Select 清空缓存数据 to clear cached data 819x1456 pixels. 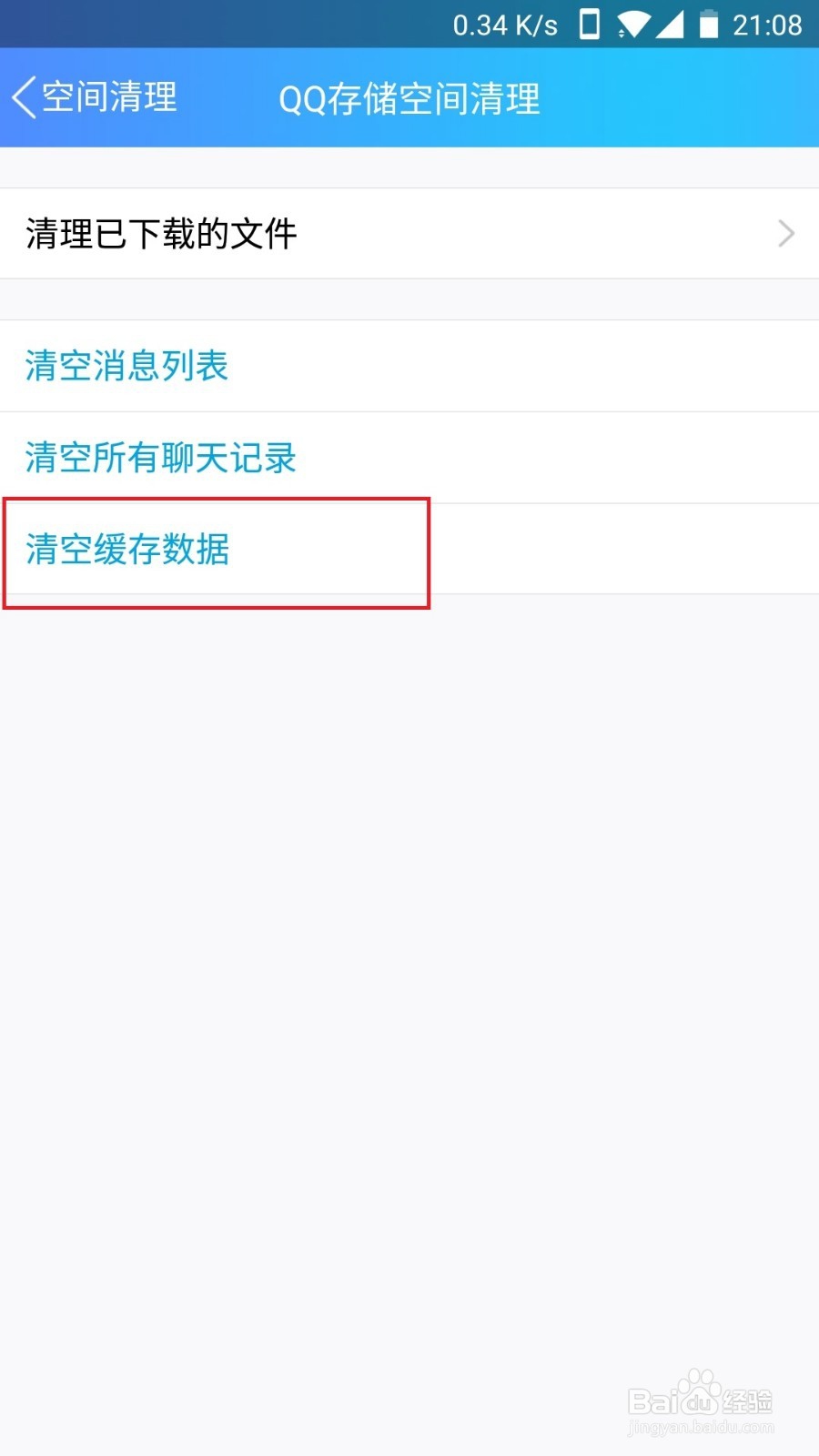[x=126, y=551]
